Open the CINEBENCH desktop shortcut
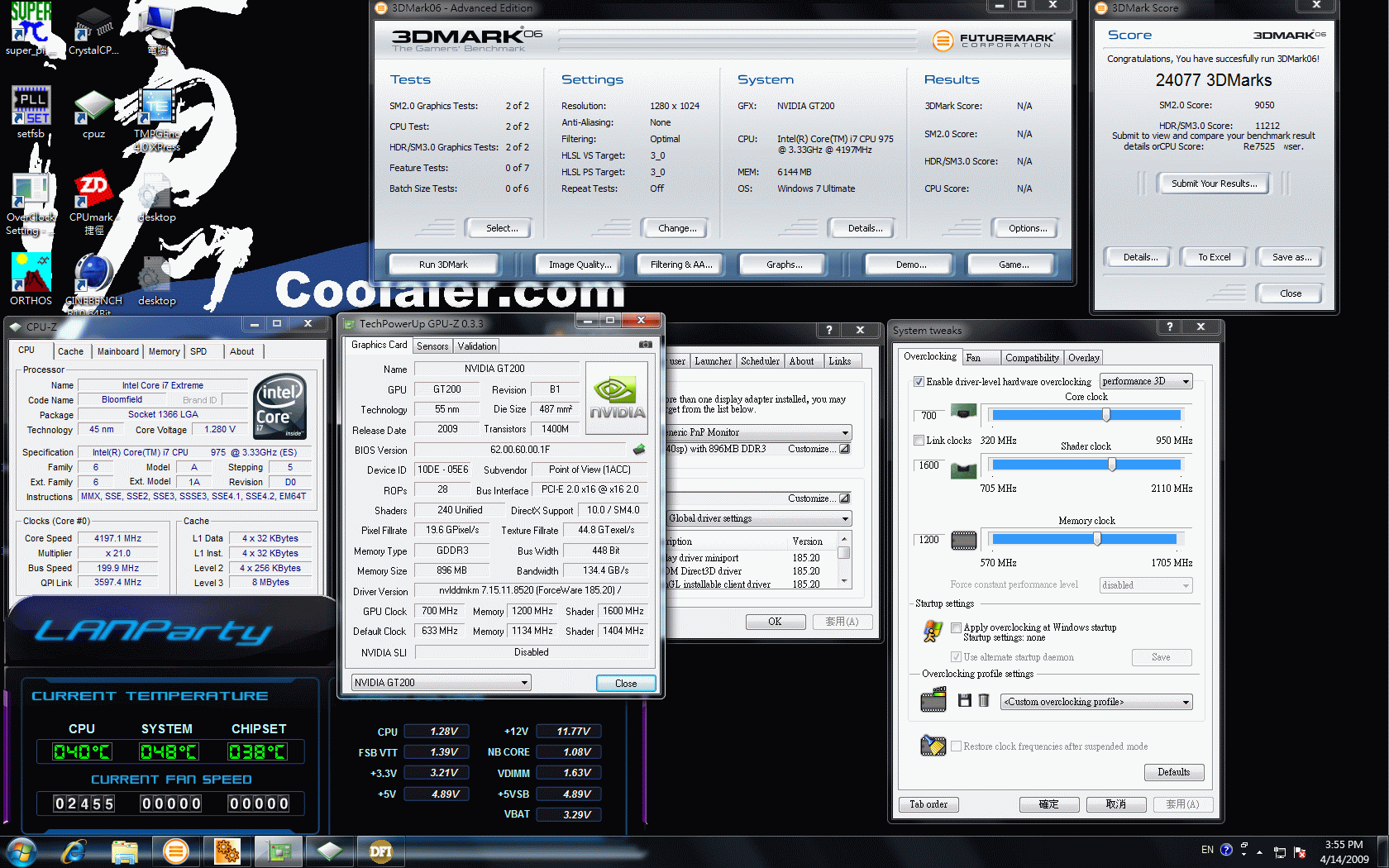Screen dimensions: 1389x868 click(93, 281)
